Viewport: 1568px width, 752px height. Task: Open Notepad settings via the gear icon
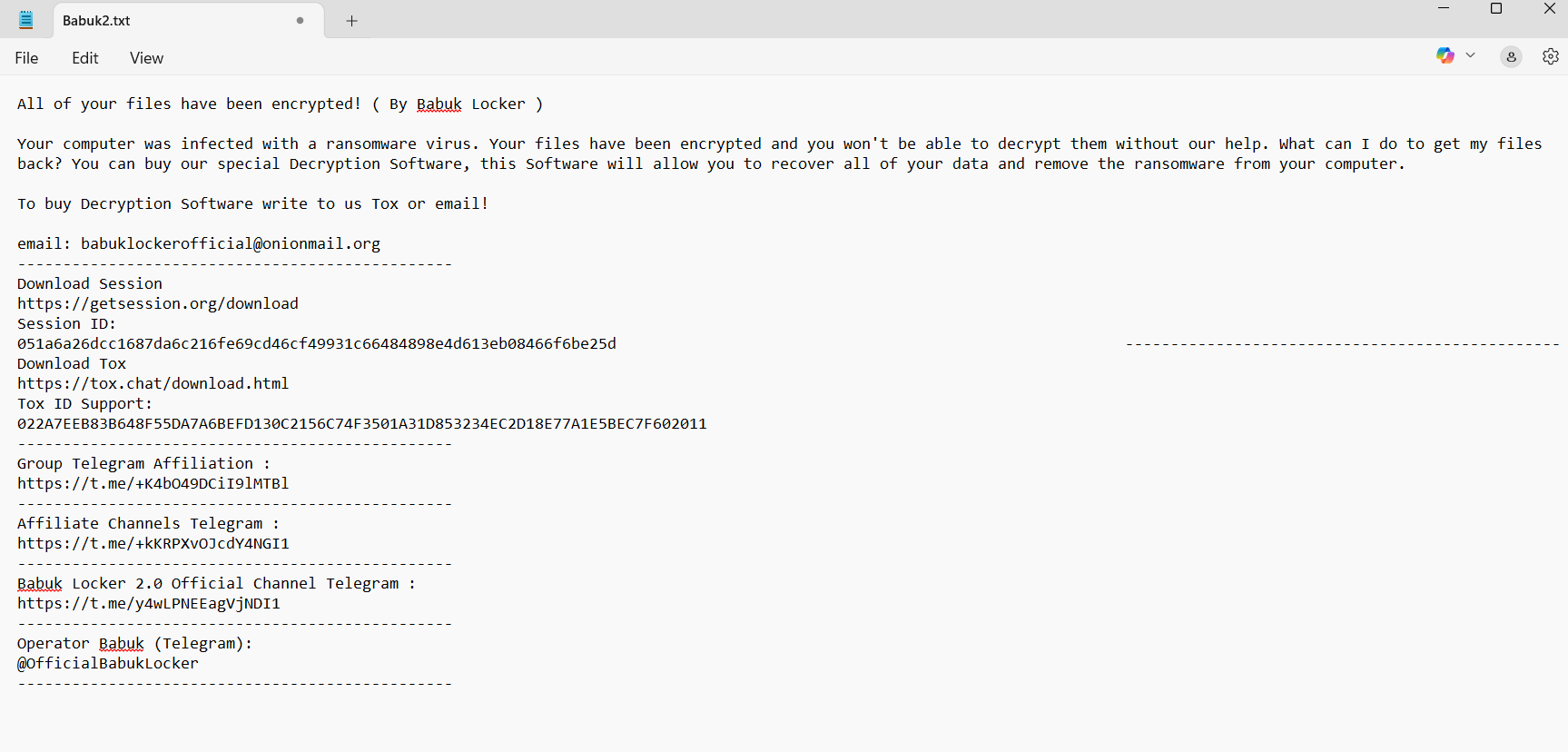click(x=1551, y=56)
